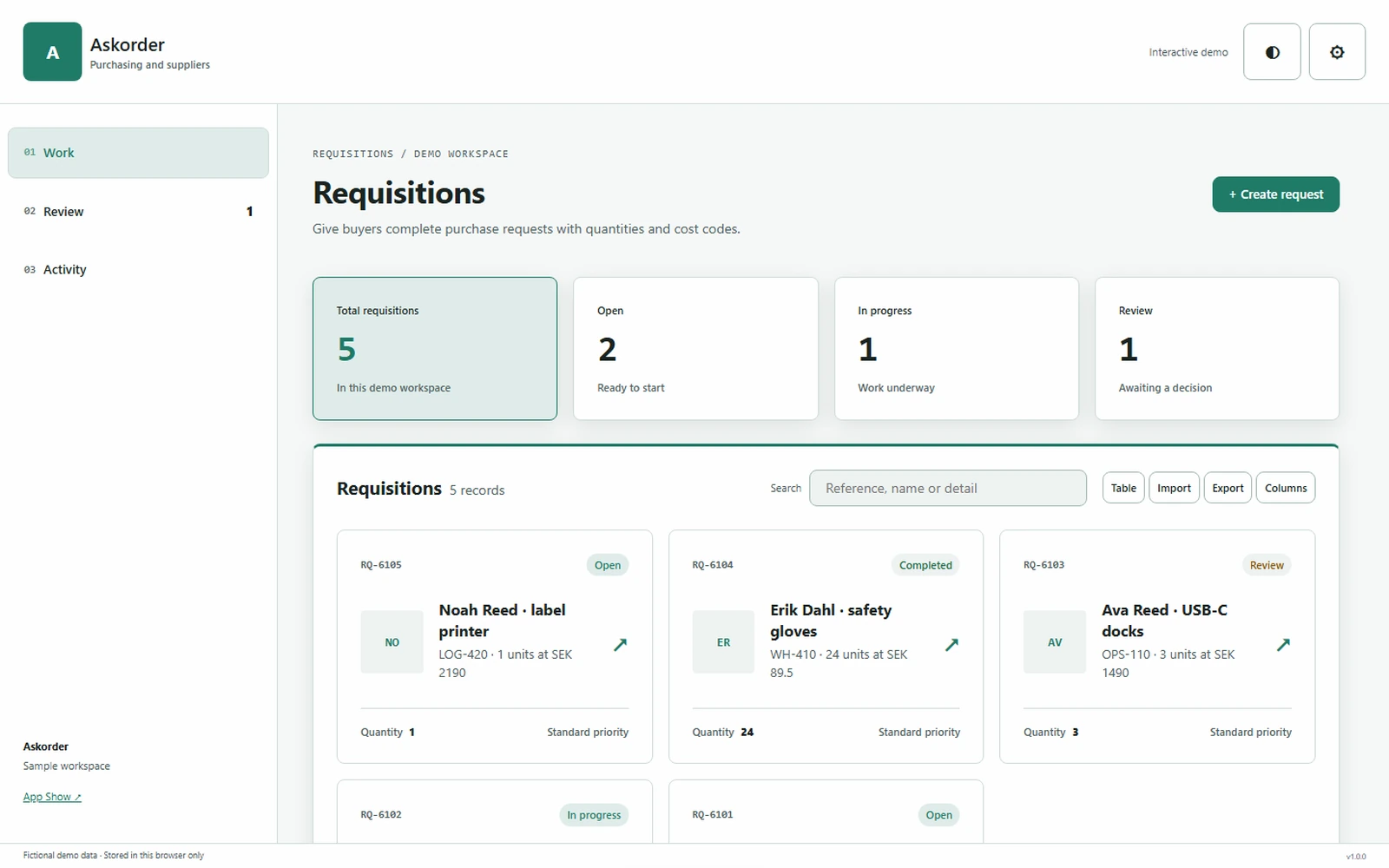The image size is (1389, 868).
Task: Open arrow icon on Ava Reed card
Action: click(x=1283, y=644)
